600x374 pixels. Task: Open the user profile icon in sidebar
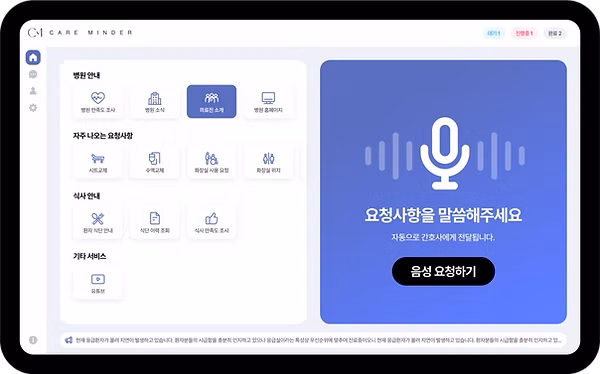[33, 91]
